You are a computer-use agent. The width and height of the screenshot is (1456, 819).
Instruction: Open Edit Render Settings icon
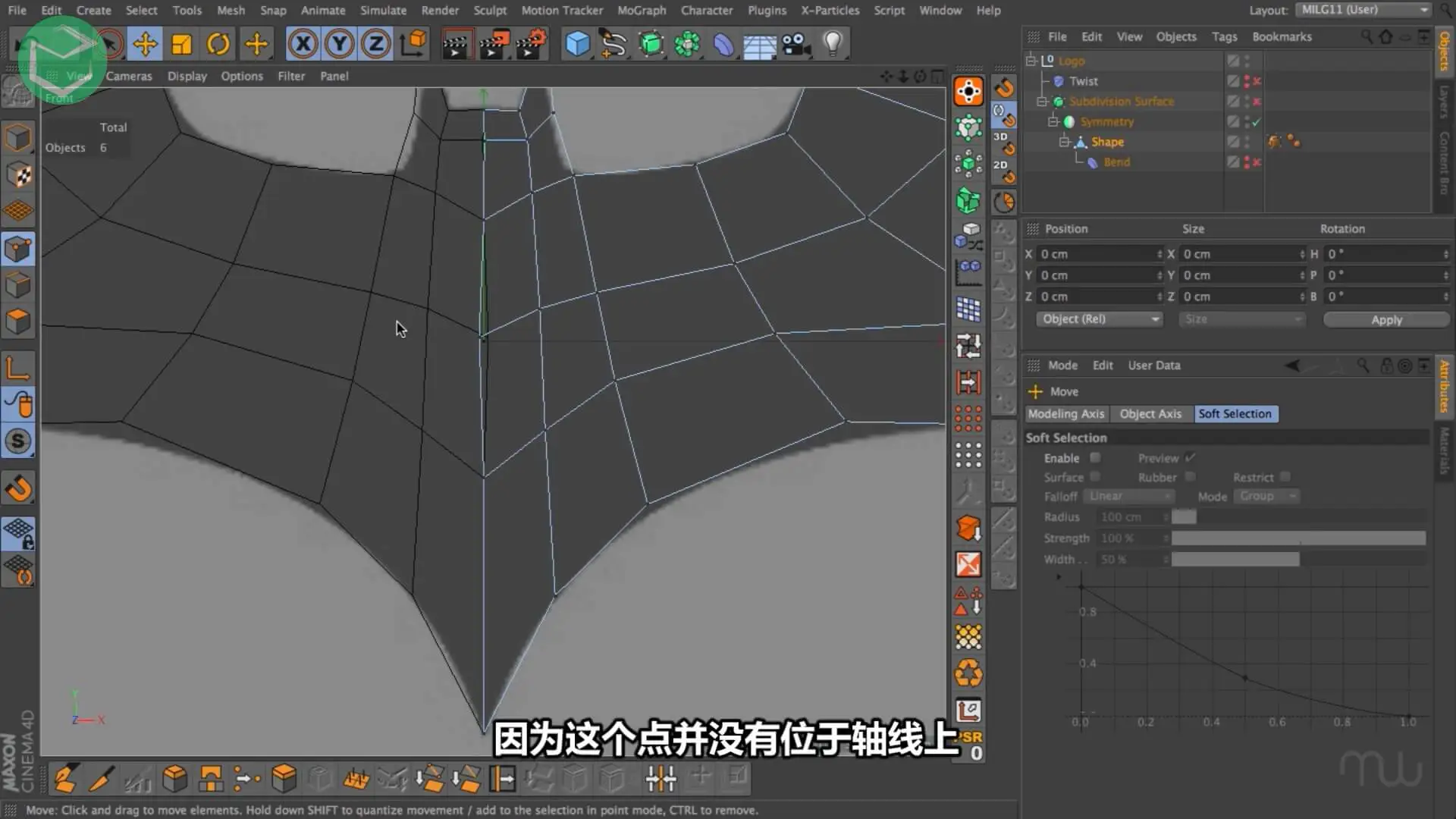(x=531, y=44)
